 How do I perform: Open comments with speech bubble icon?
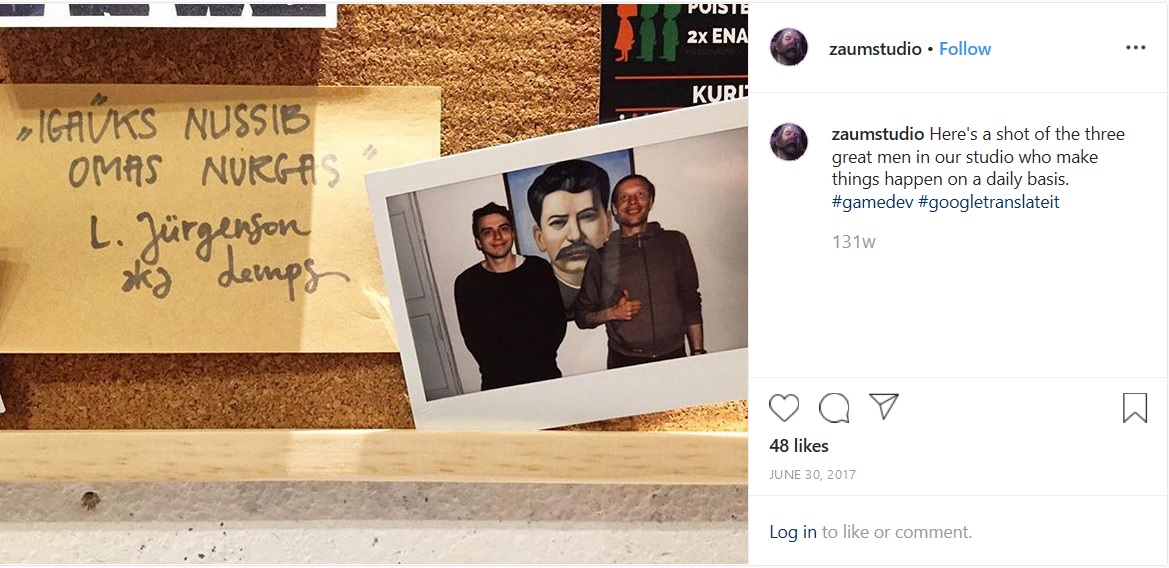point(834,408)
